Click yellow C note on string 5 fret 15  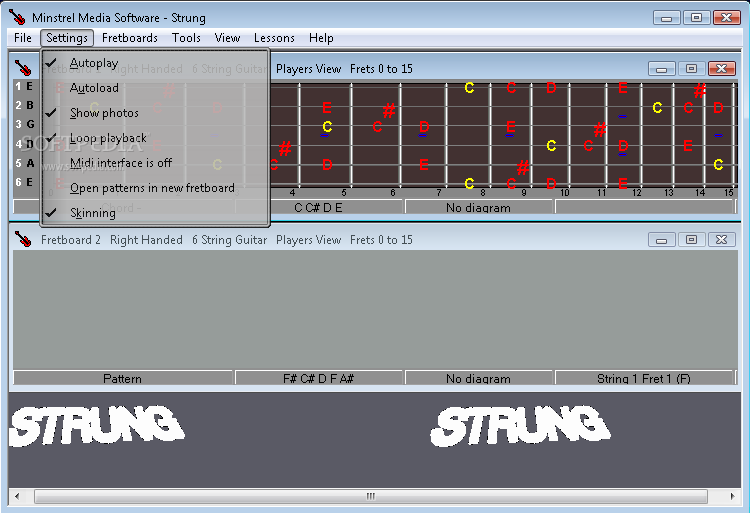tap(718, 164)
